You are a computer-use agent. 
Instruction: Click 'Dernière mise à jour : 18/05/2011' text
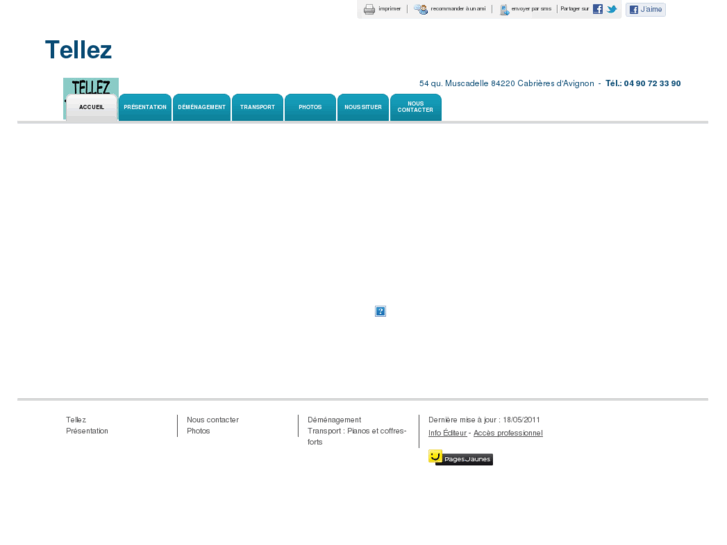coord(484,420)
